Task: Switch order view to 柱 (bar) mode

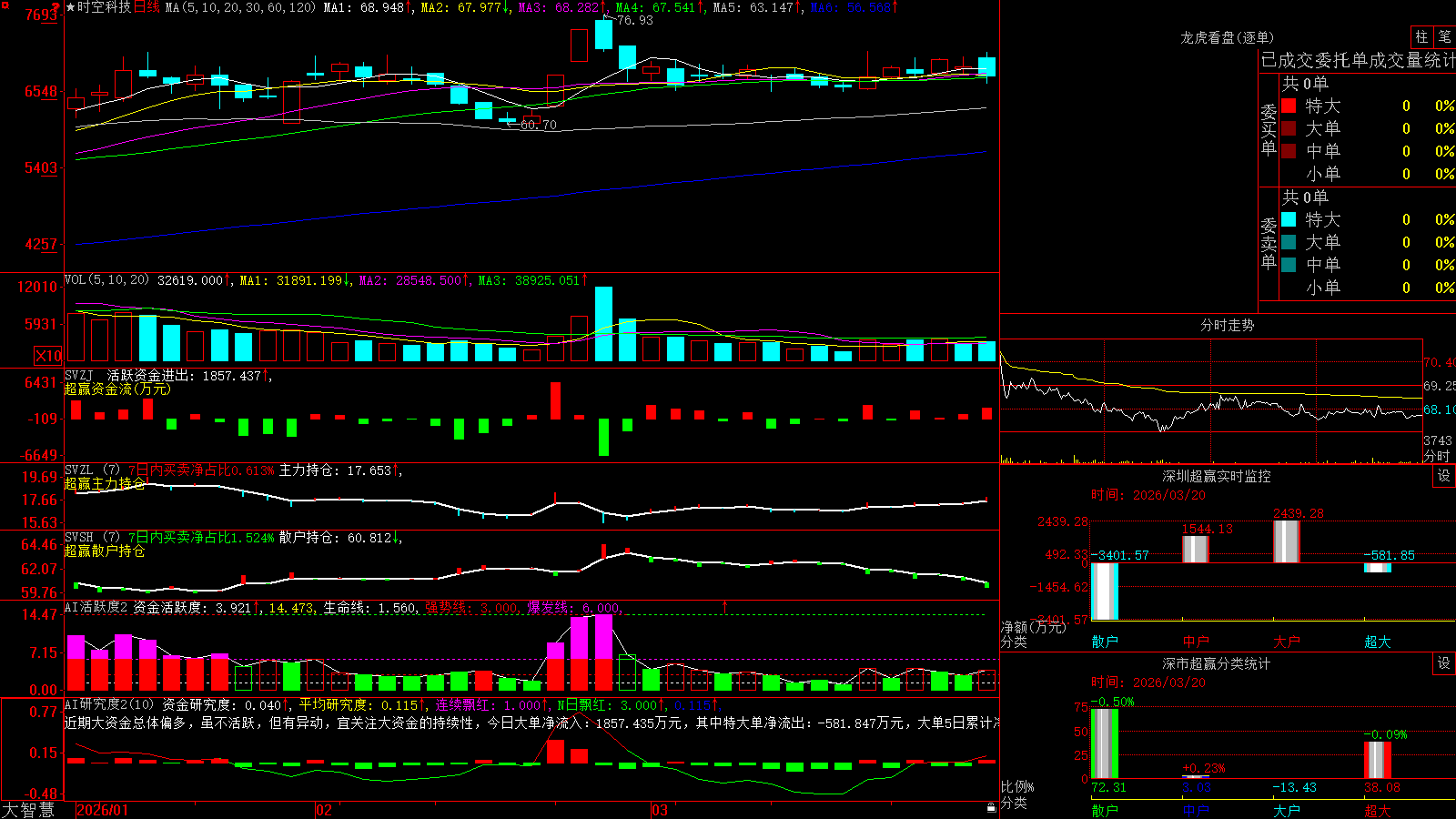Action: click(x=1421, y=37)
